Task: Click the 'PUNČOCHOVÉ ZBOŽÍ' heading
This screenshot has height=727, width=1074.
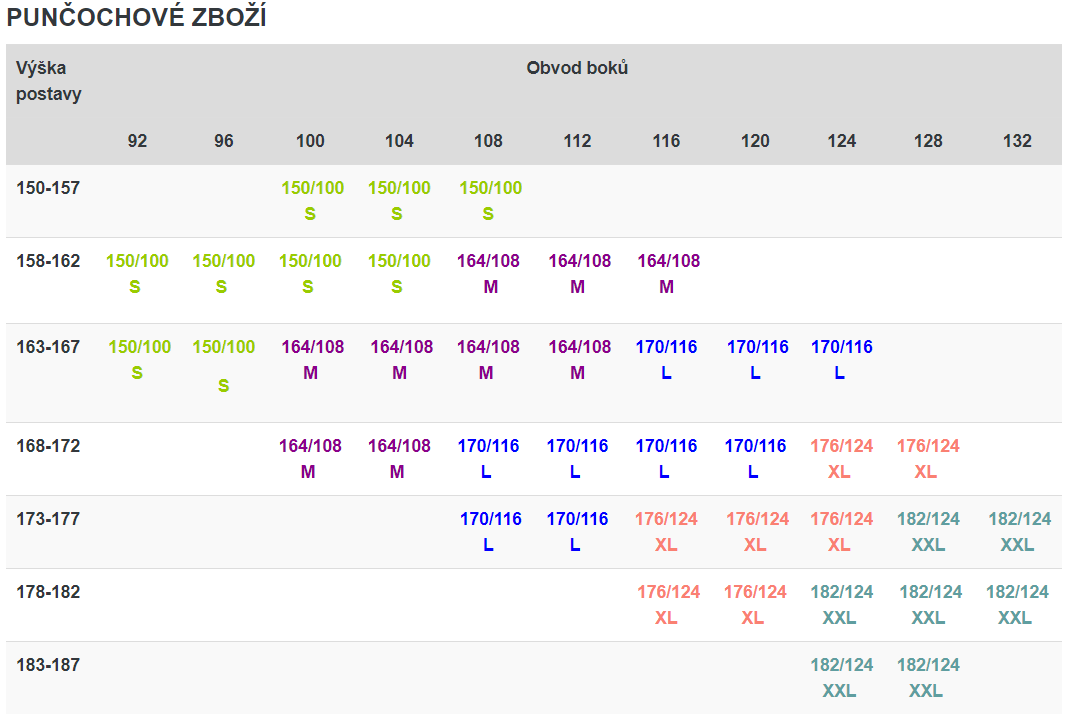Action: (x=137, y=19)
